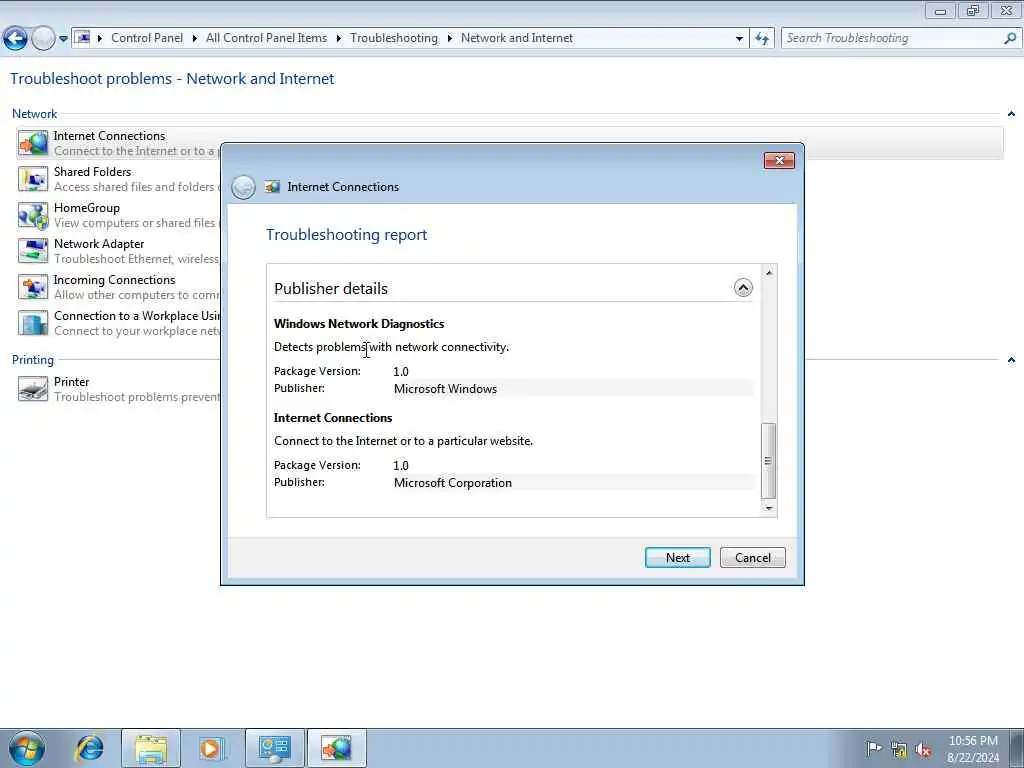
Task: Expand the Troubleshooting breadcrumb arrow
Action: pyautogui.click(x=449, y=39)
